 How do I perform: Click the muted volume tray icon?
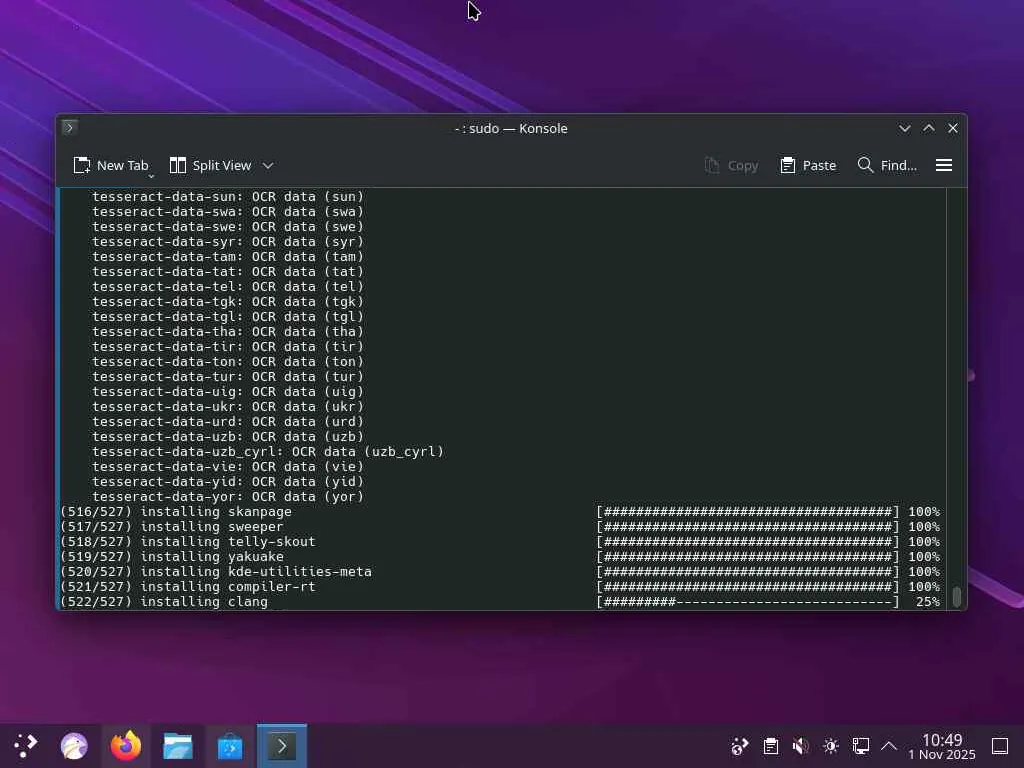[801, 746]
